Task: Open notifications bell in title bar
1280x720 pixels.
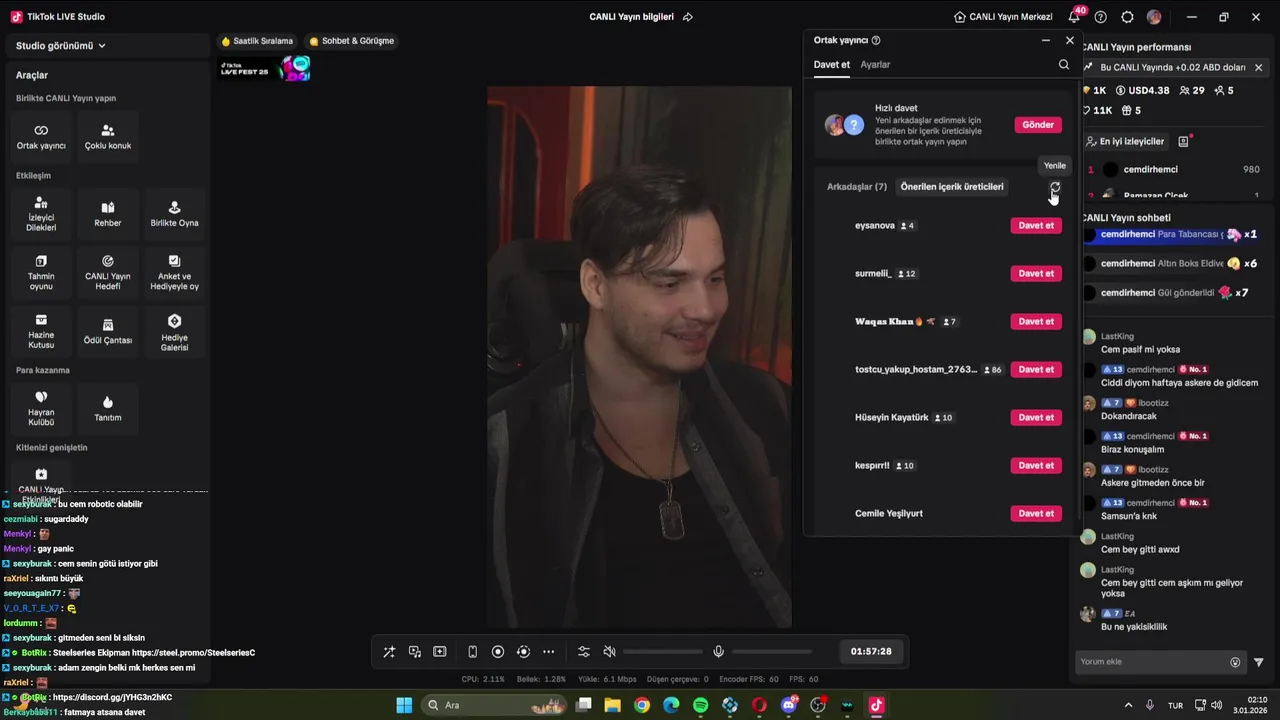Action: 1074,17
